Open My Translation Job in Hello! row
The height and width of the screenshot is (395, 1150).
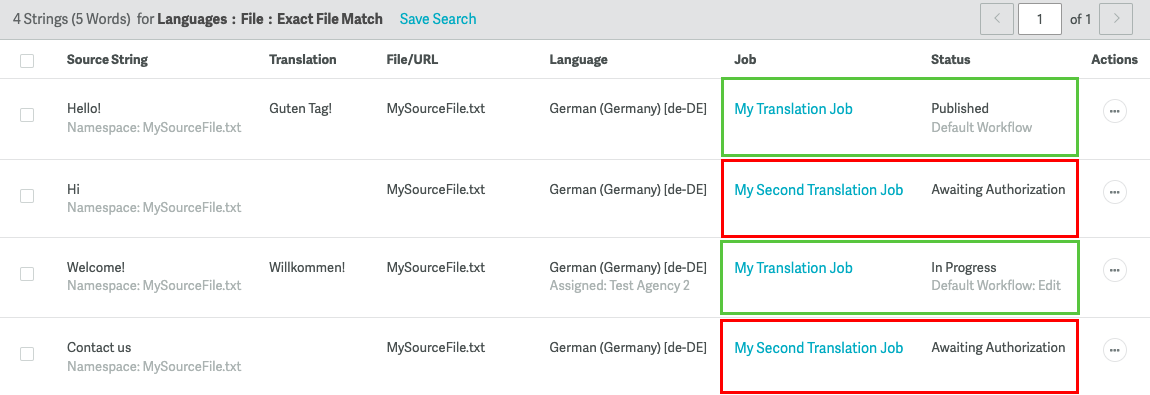coord(794,109)
